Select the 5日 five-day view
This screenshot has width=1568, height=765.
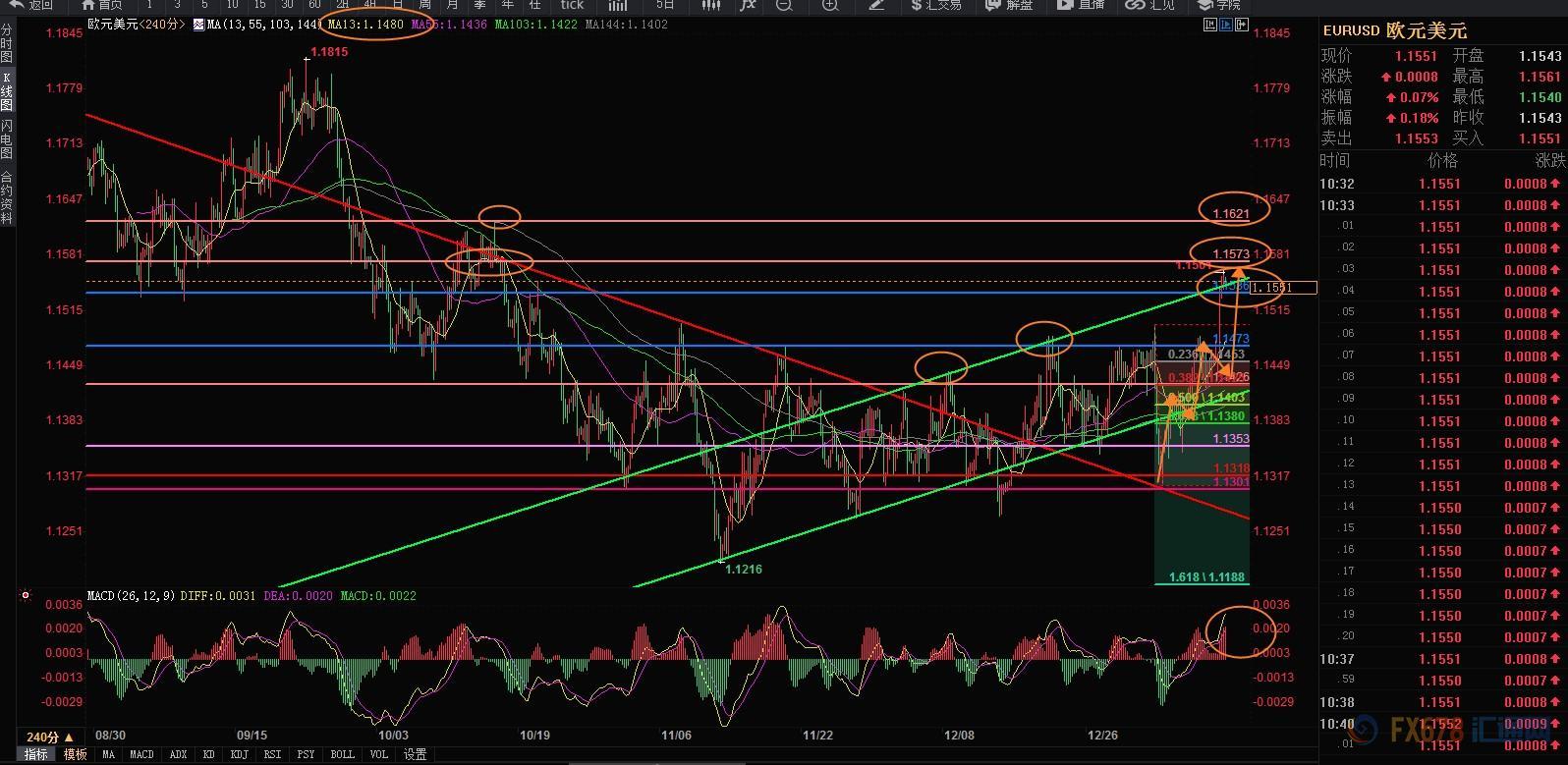coord(665,5)
